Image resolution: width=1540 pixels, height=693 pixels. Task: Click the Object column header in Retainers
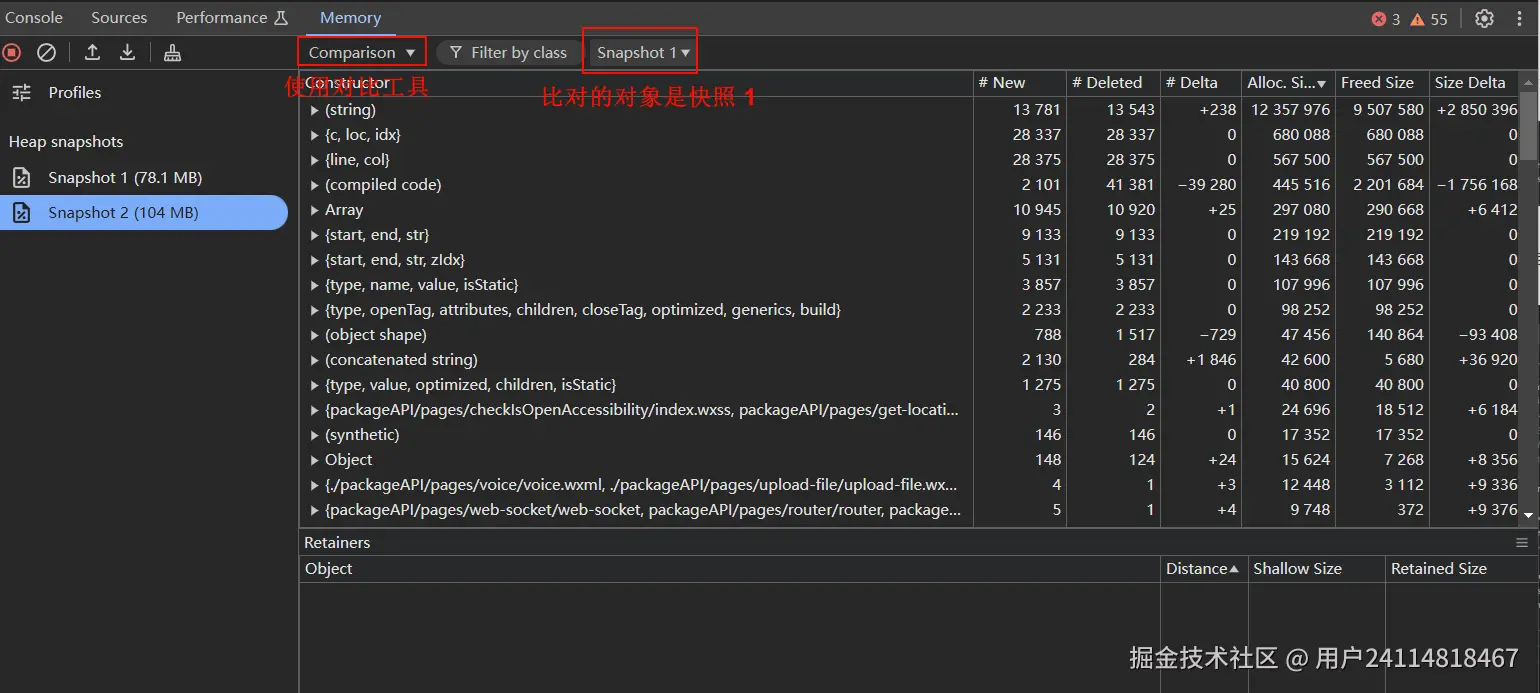730,569
